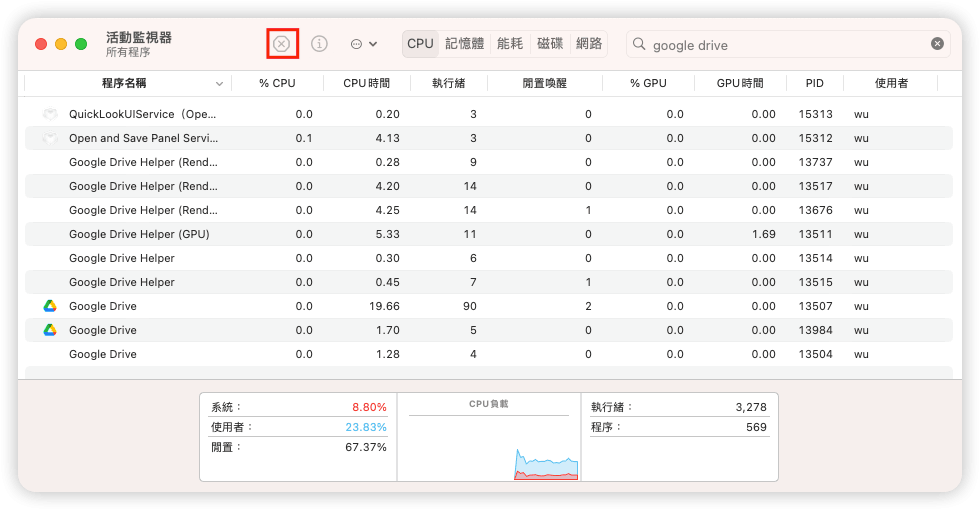
Task: Click Google Drive icon for PID 13507
Action: click(50, 306)
